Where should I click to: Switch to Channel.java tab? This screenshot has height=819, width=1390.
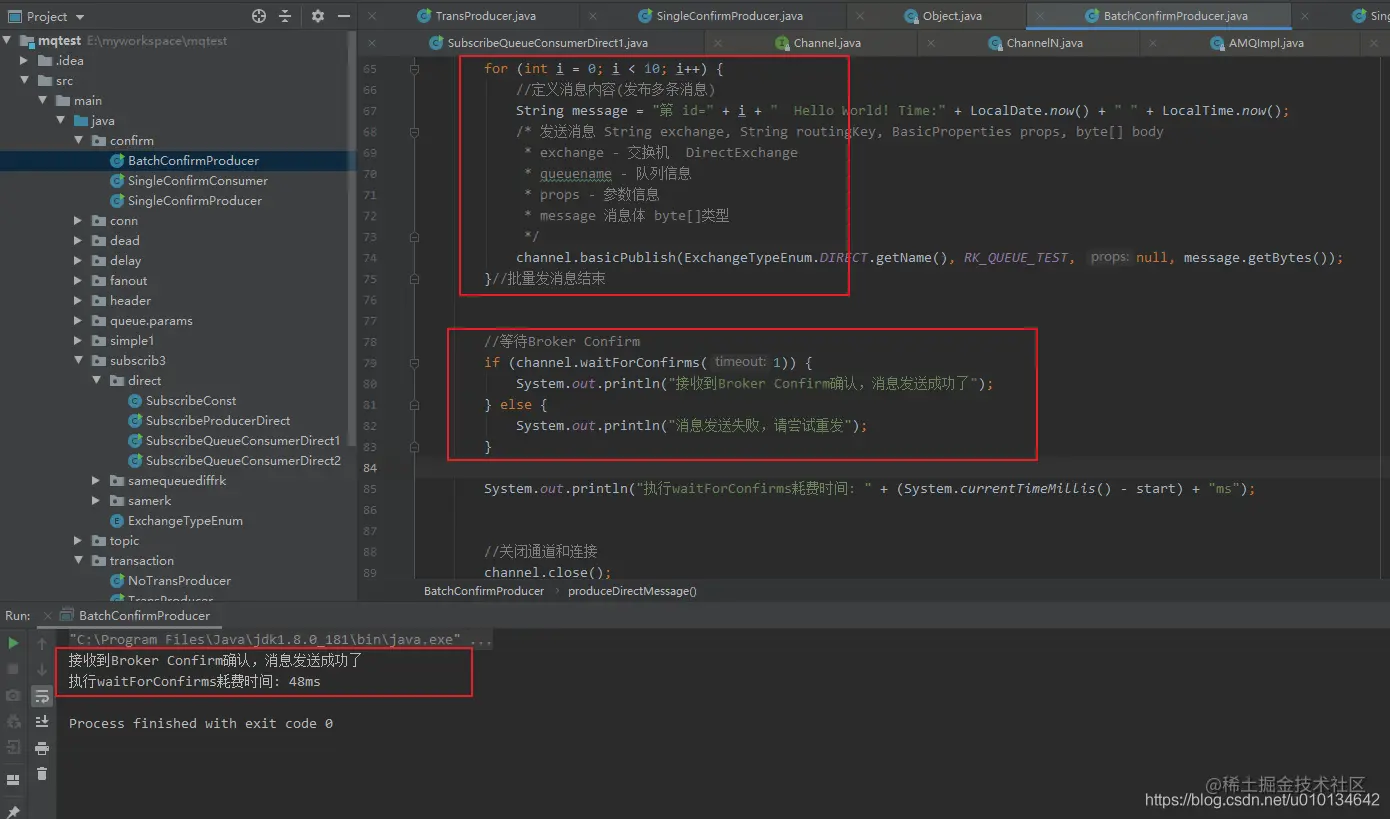tap(818, 43)
